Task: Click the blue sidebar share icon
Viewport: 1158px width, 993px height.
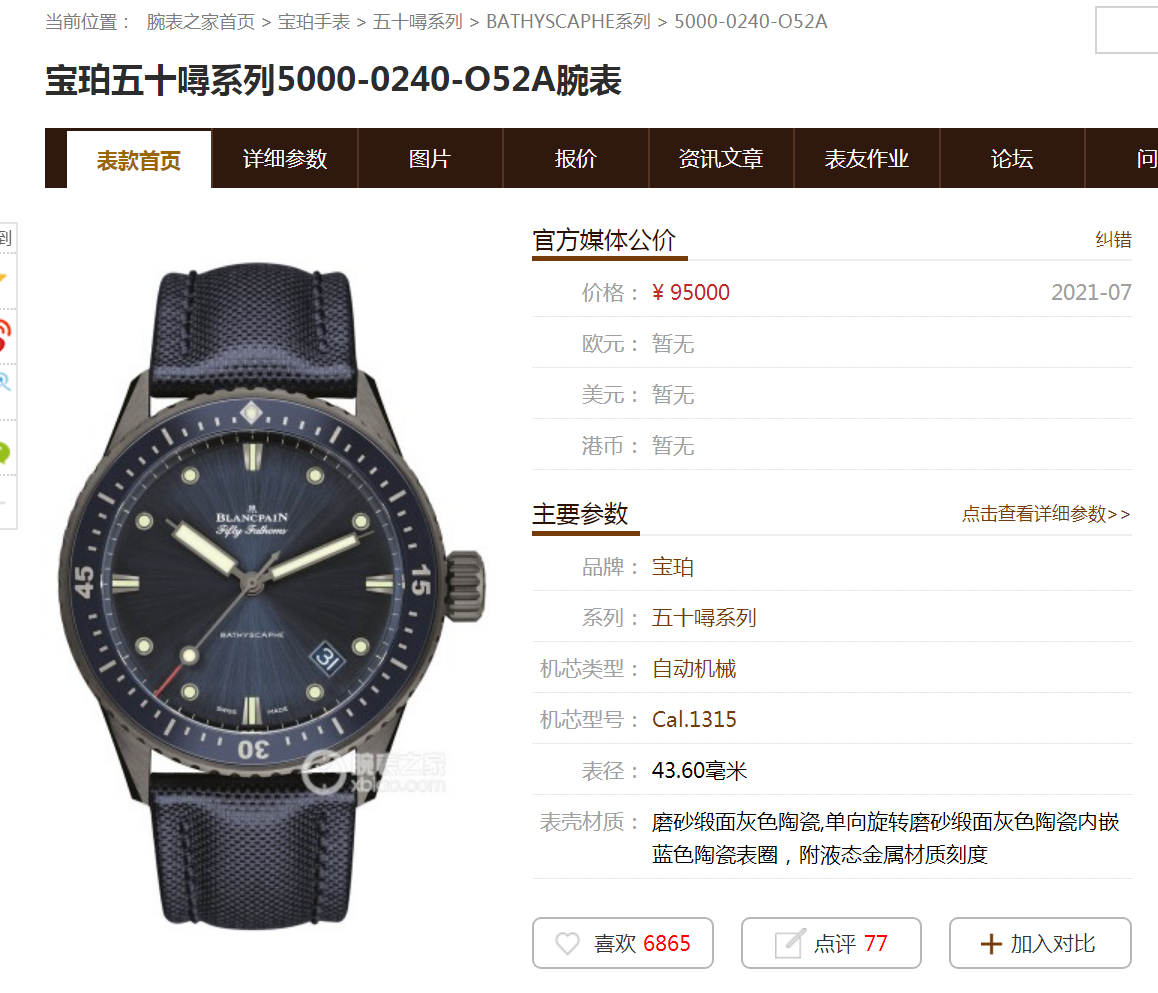Action: [4, 382]
